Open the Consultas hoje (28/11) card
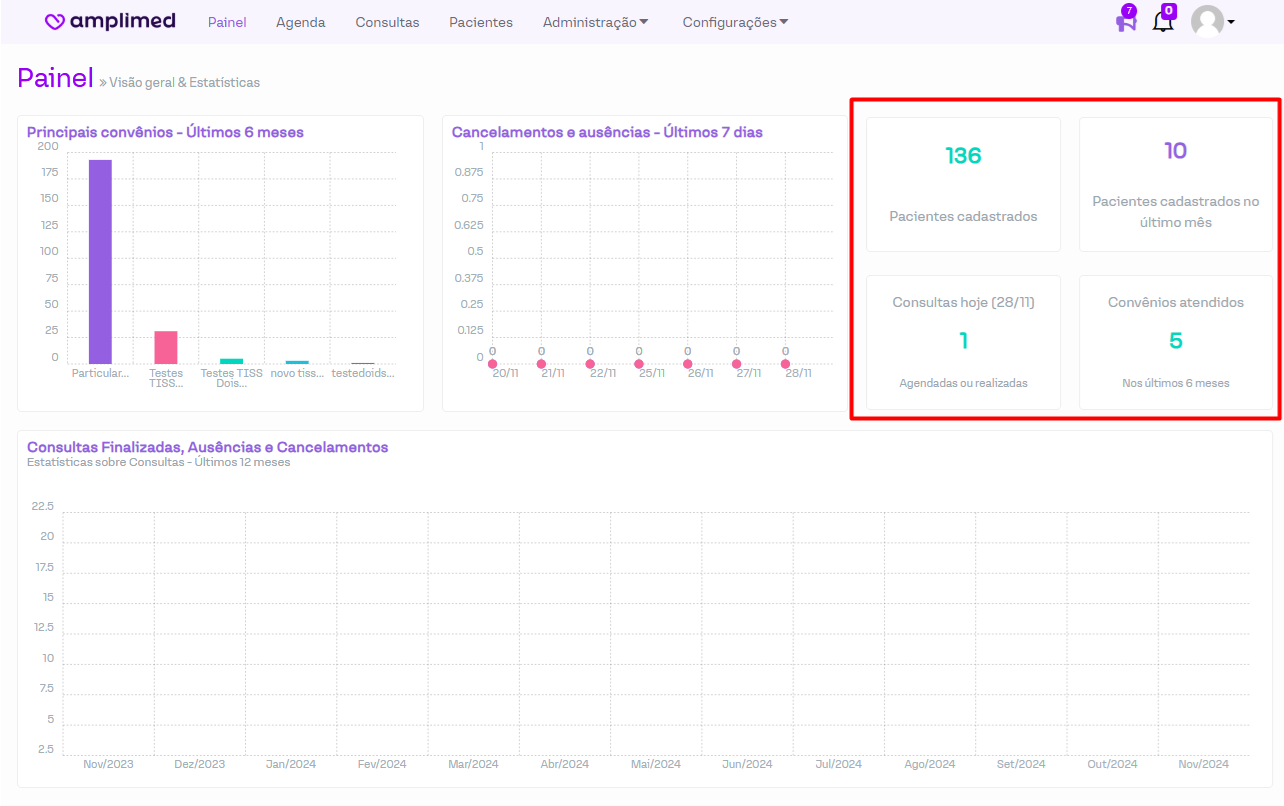1284x806 pixels. (963, 342)
